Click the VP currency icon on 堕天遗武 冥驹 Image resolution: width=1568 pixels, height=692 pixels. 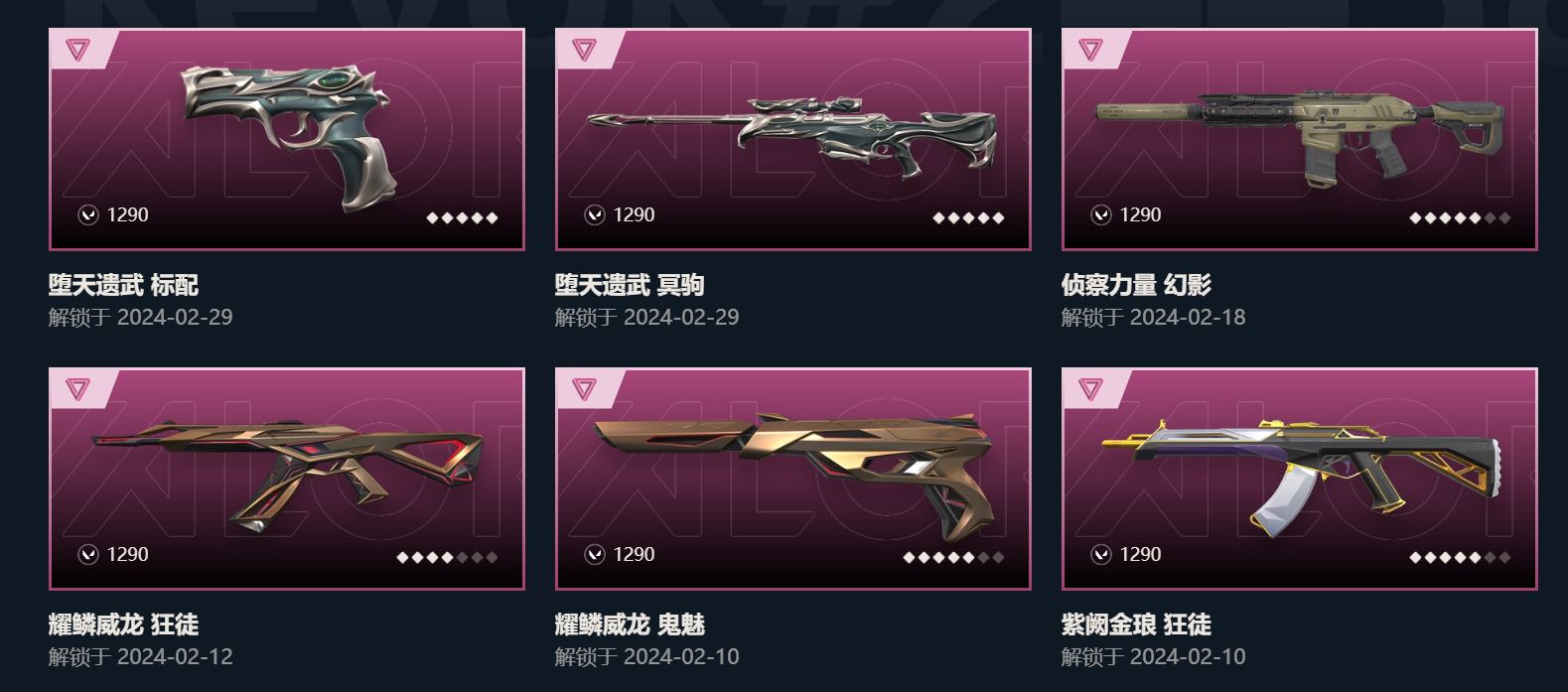[x=595, y=214]
